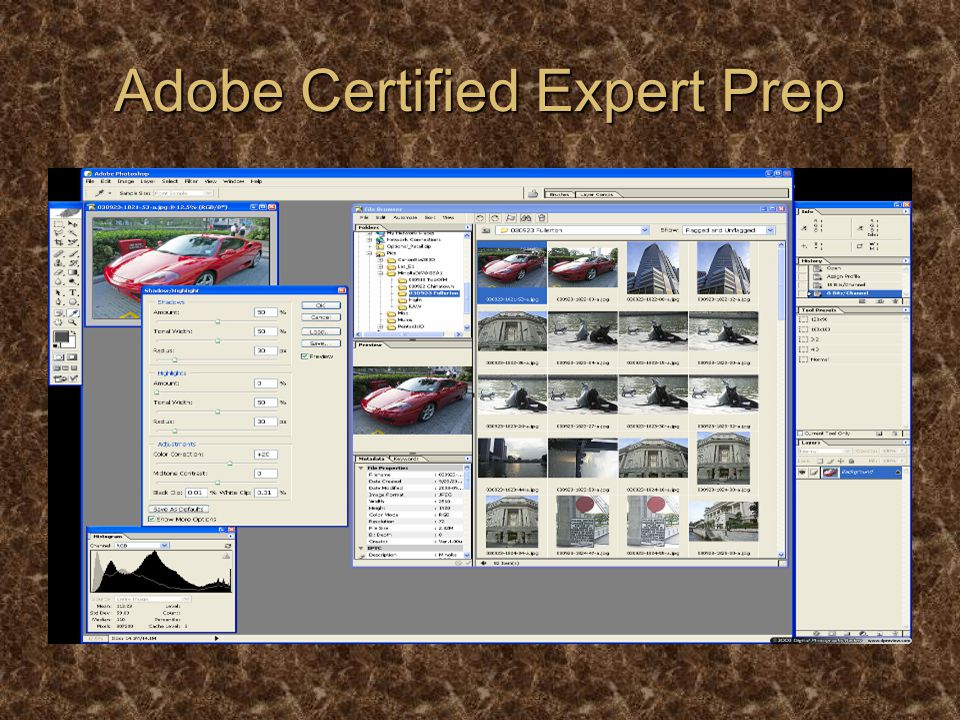Select the Clone Stamp tool
Viewport: 960px width, 720px height.
pos(59,263)
